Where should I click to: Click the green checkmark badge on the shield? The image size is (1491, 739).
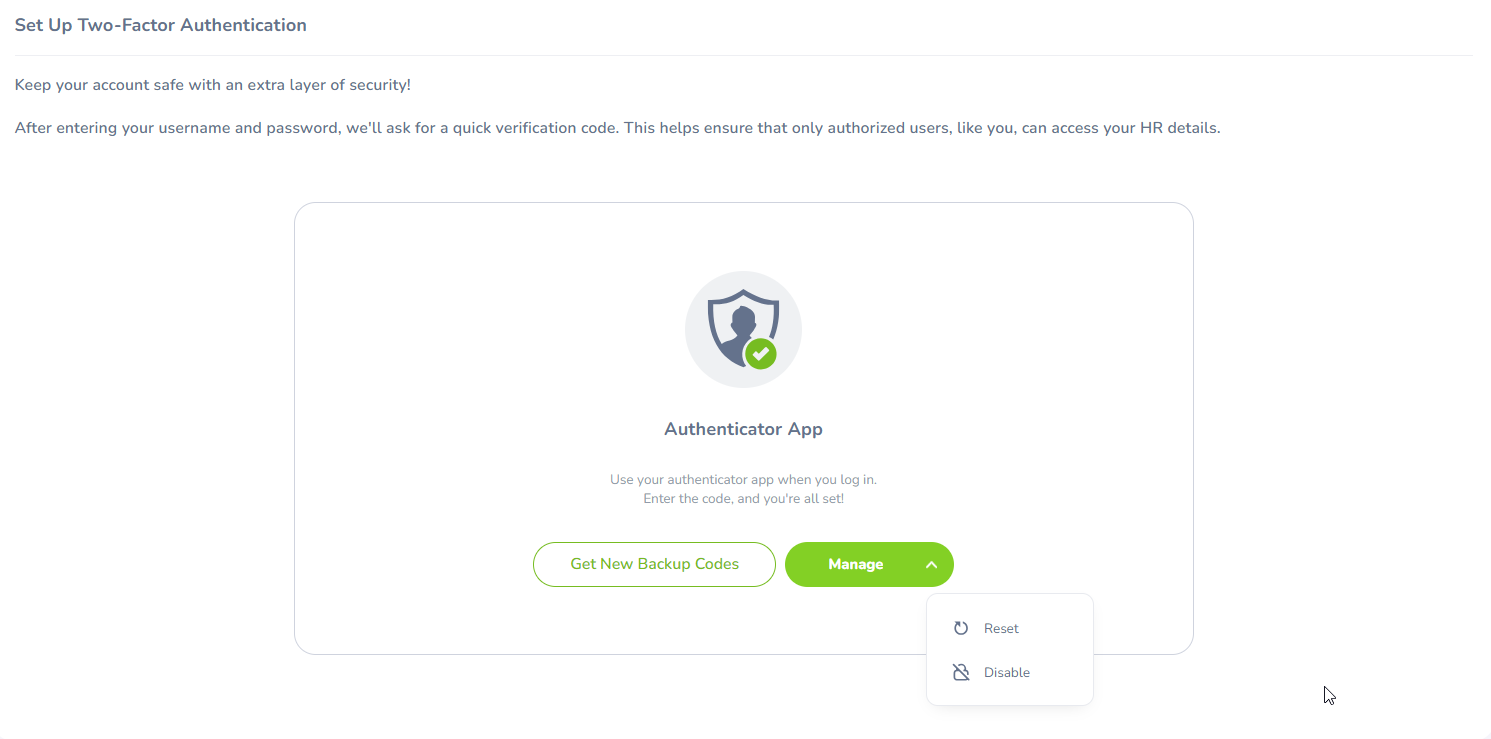pos(759,354)
